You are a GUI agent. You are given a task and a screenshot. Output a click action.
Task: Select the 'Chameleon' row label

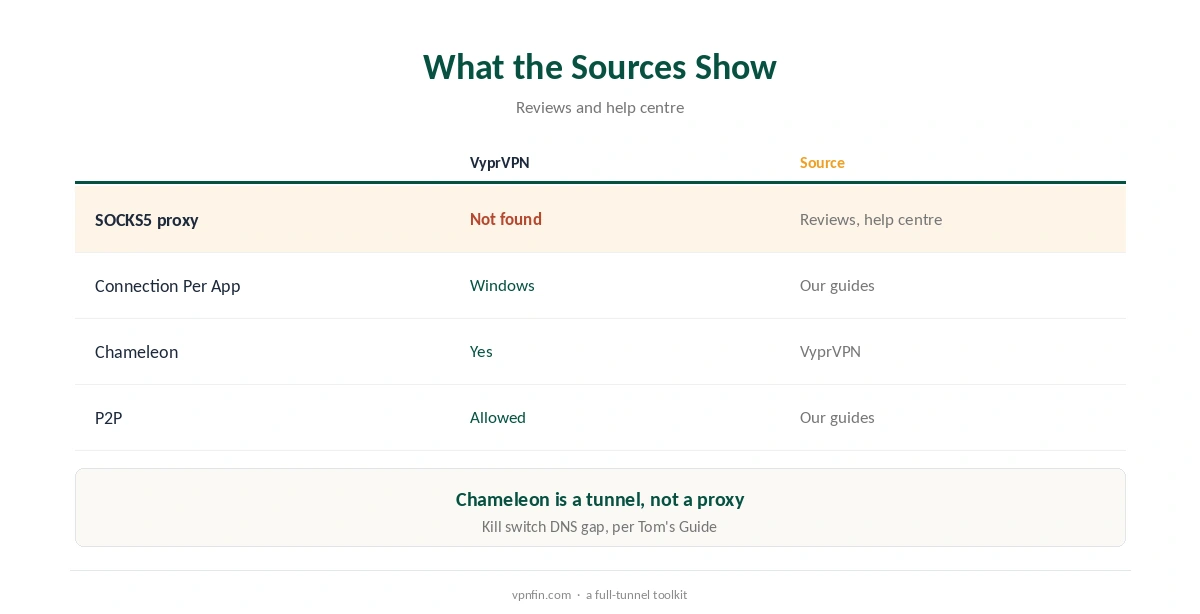[x=136, y=352]
